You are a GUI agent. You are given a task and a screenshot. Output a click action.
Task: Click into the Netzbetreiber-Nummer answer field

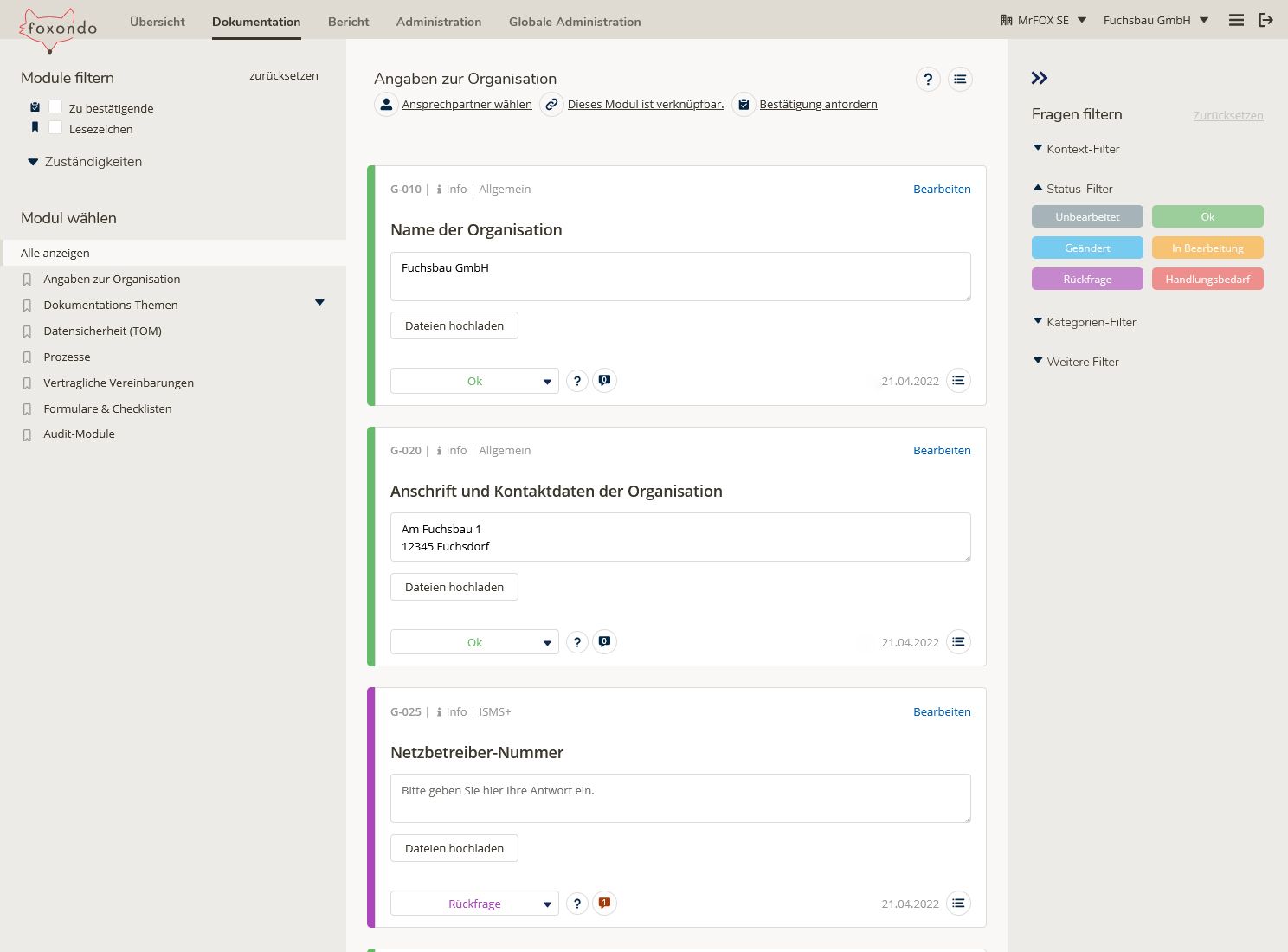click(680, 798)
